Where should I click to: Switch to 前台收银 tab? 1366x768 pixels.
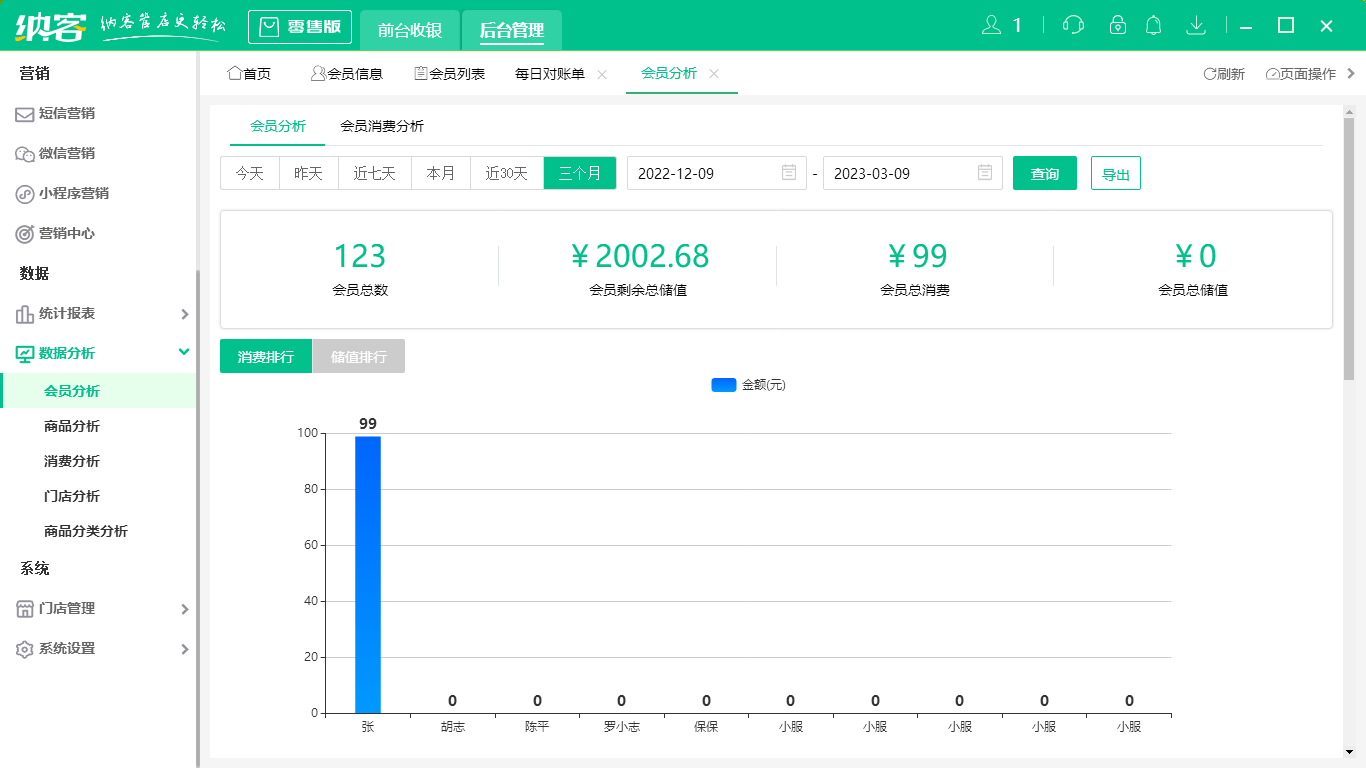click(x=410, y=30)
